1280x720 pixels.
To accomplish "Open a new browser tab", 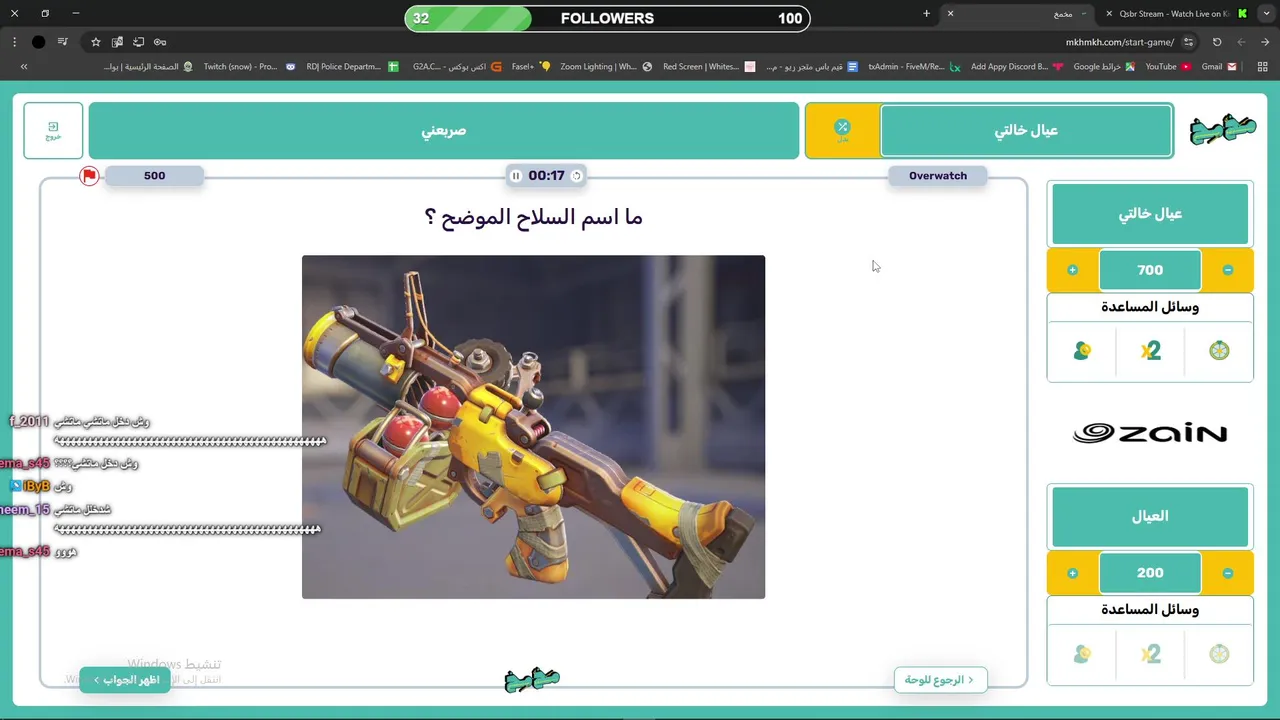I will tap(926, 14).
